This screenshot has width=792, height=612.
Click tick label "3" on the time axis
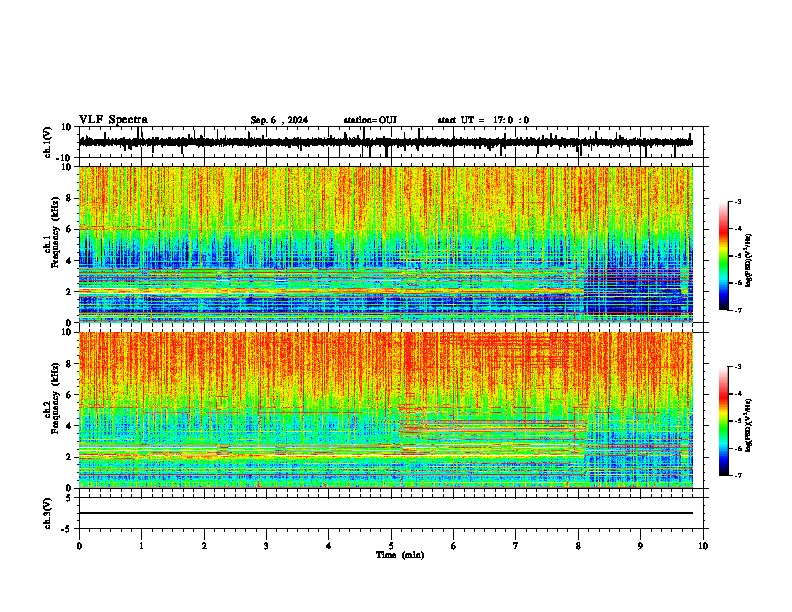(266, 546)
